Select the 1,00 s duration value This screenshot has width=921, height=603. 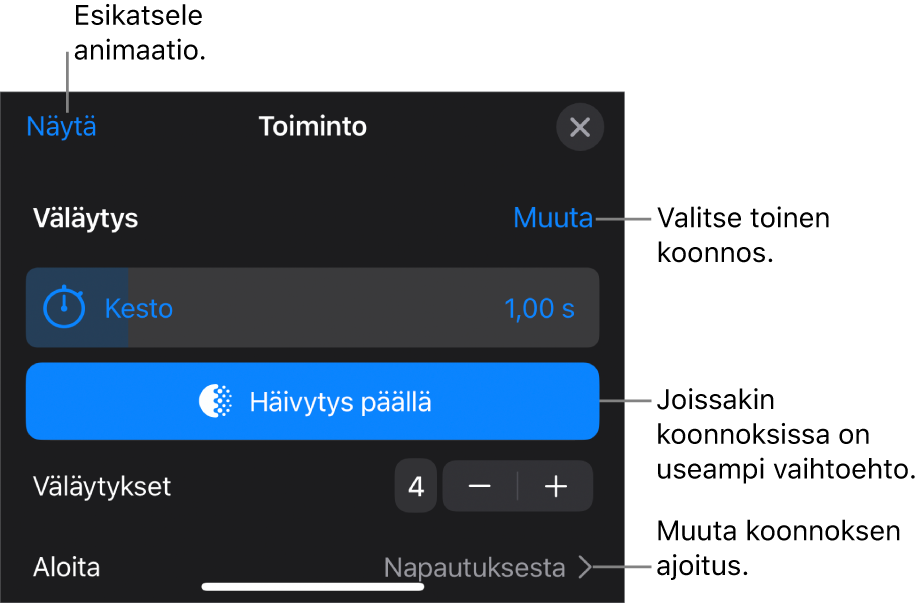click(x=539, y=308)
